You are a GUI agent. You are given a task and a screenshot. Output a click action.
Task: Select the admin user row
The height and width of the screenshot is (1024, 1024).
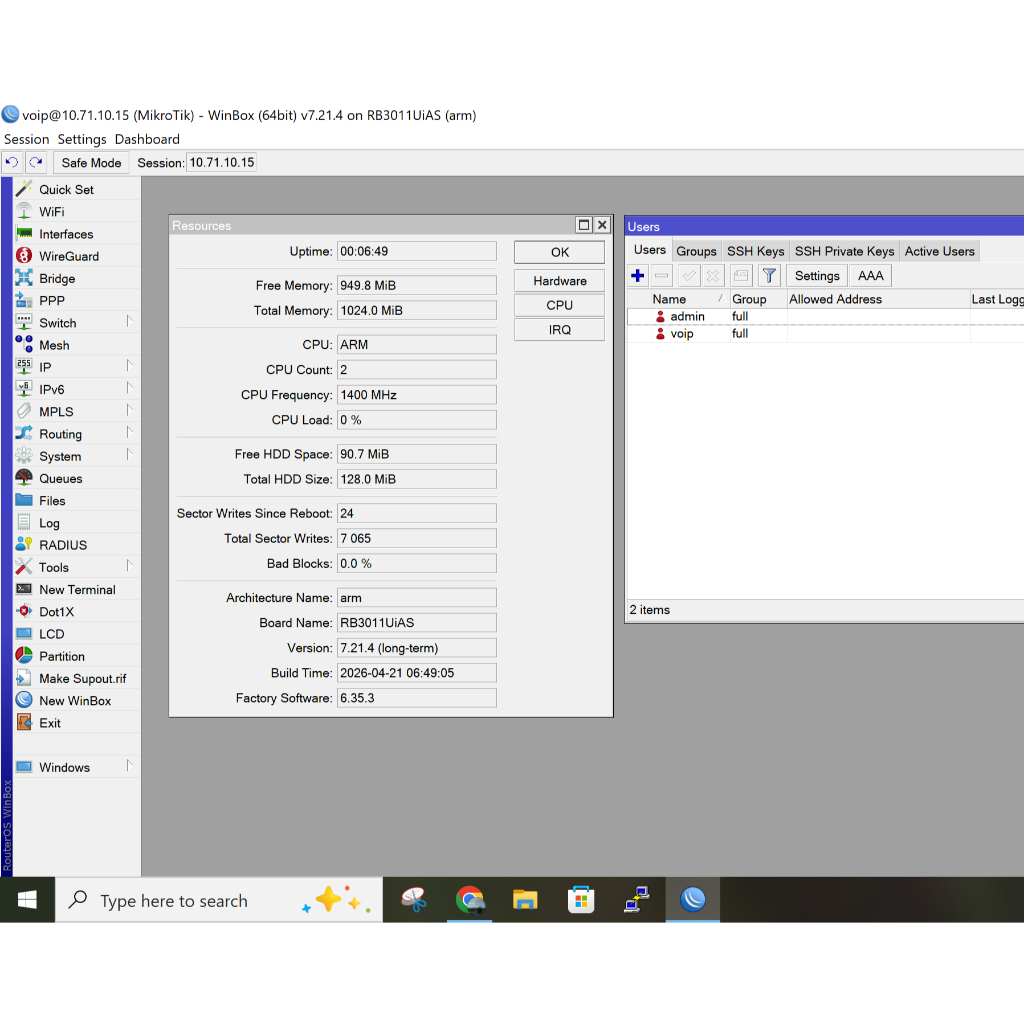click(825, 316)
